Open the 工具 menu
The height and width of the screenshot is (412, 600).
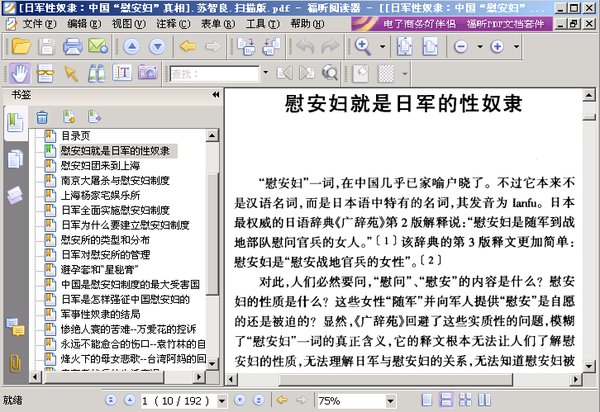click(x=262, y=24)
